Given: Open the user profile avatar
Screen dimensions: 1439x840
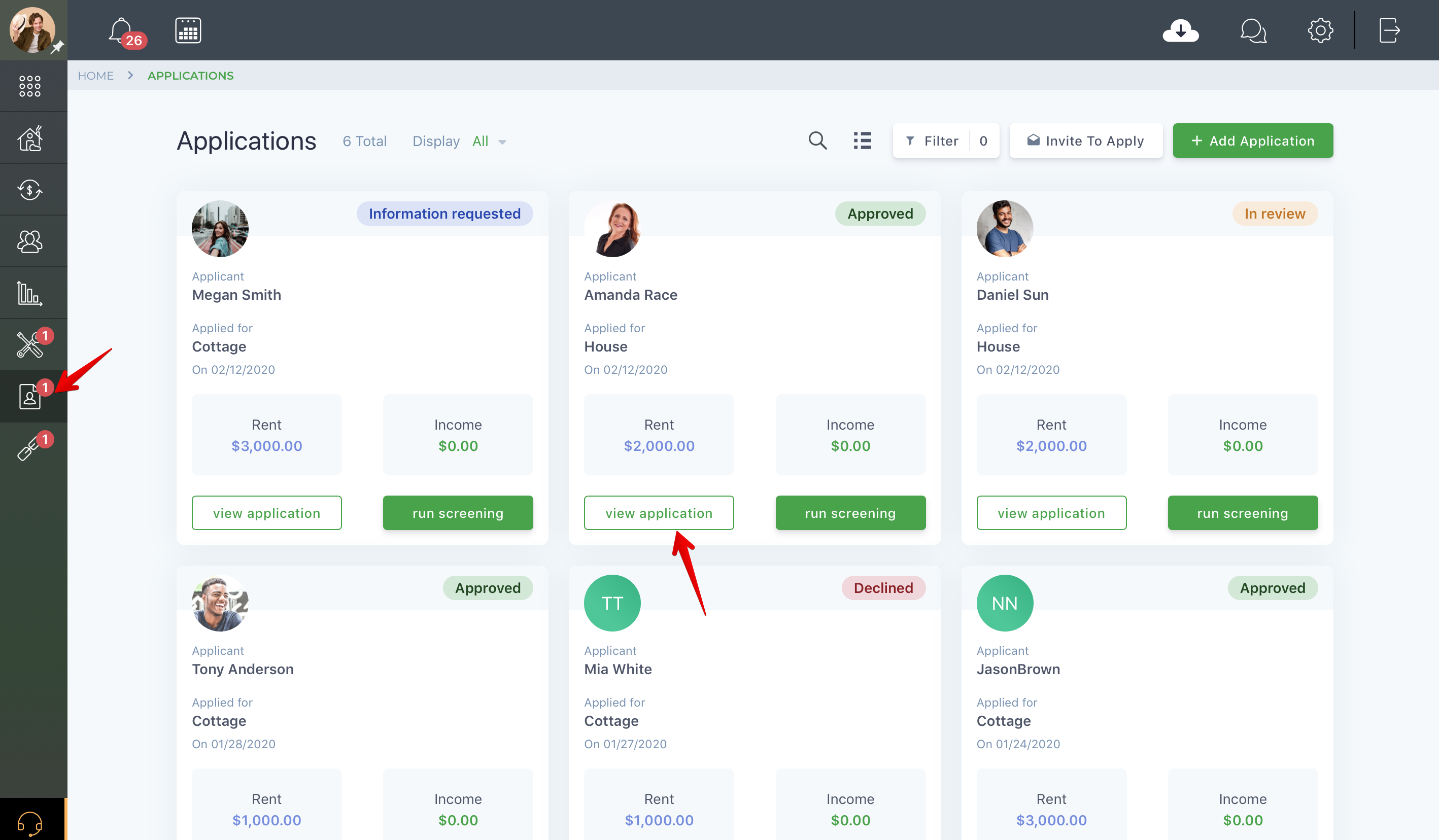Looking at the screenshot, I should tap(32, 30).
